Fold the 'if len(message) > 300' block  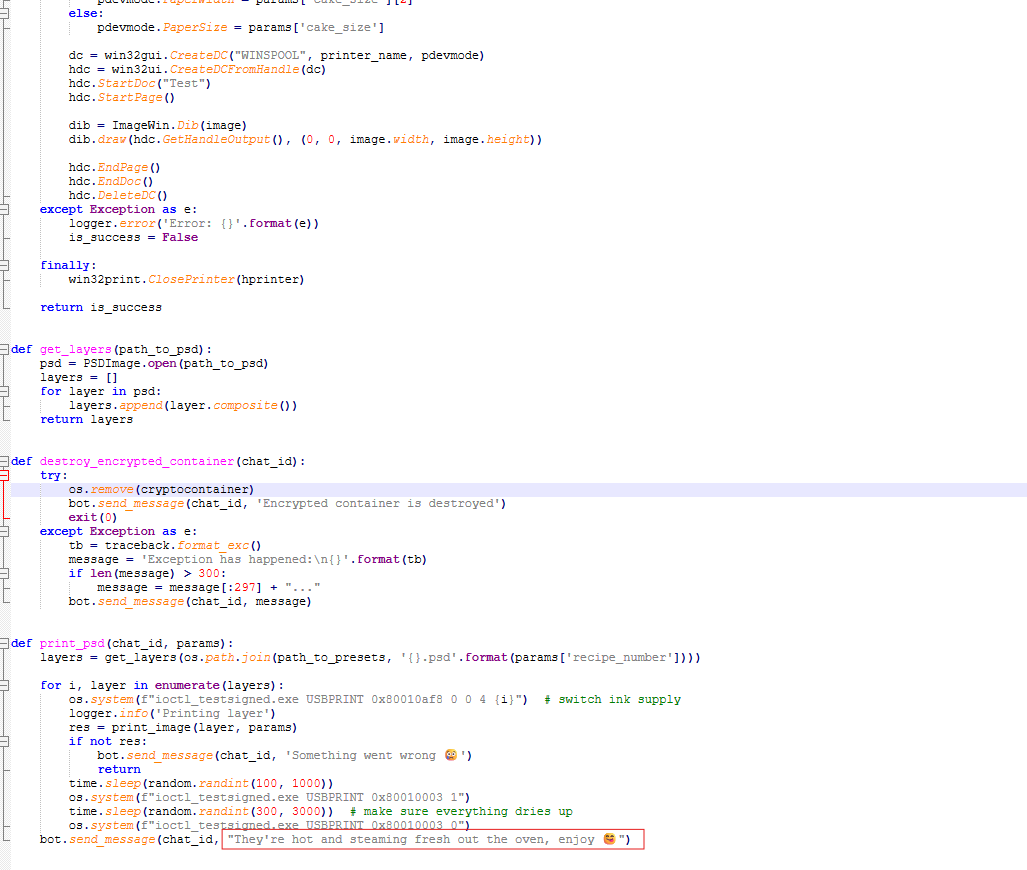5,574
